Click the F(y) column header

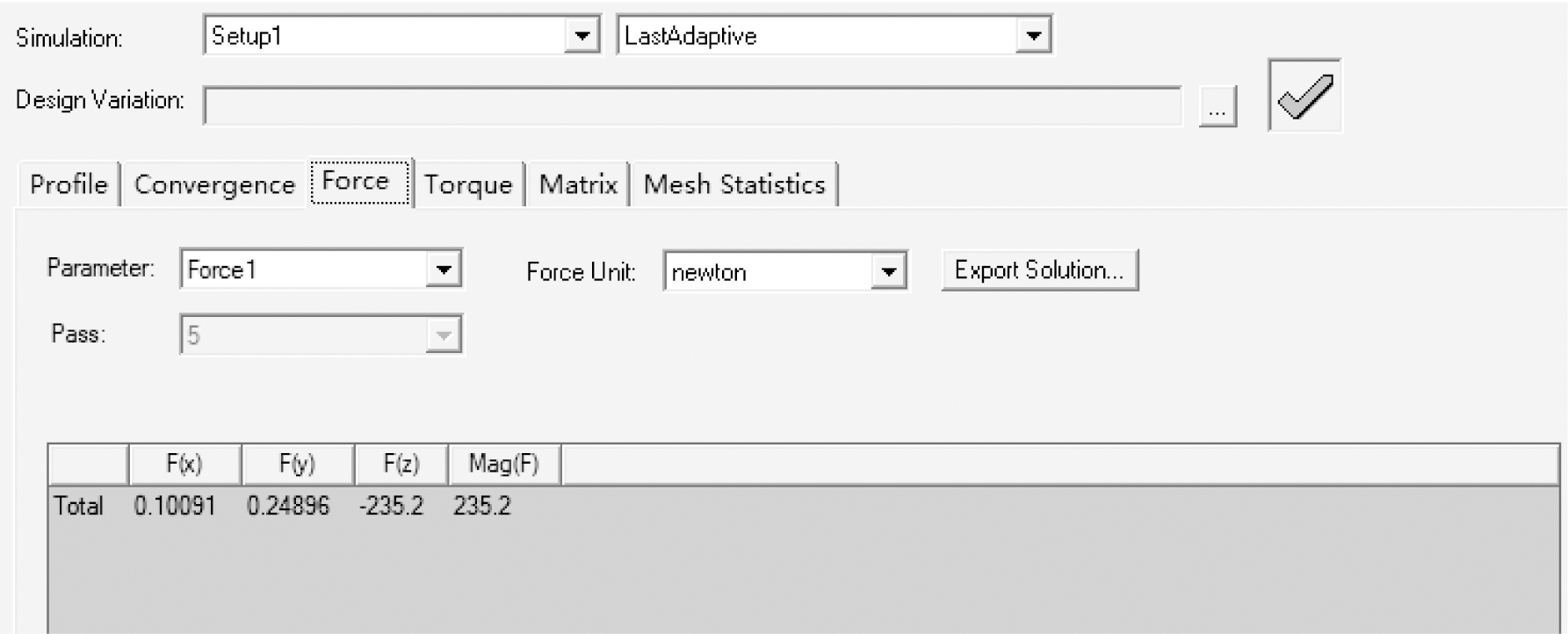tap(297, 465)
